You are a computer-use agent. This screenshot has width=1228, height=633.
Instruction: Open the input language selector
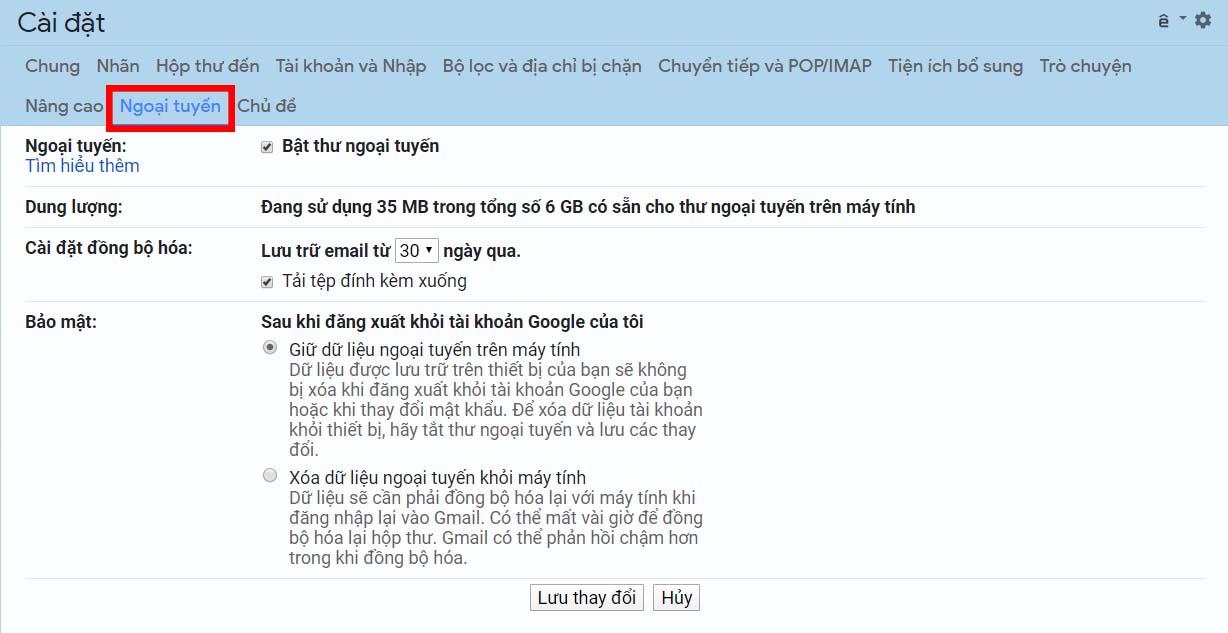click(x=1171, y=20)
